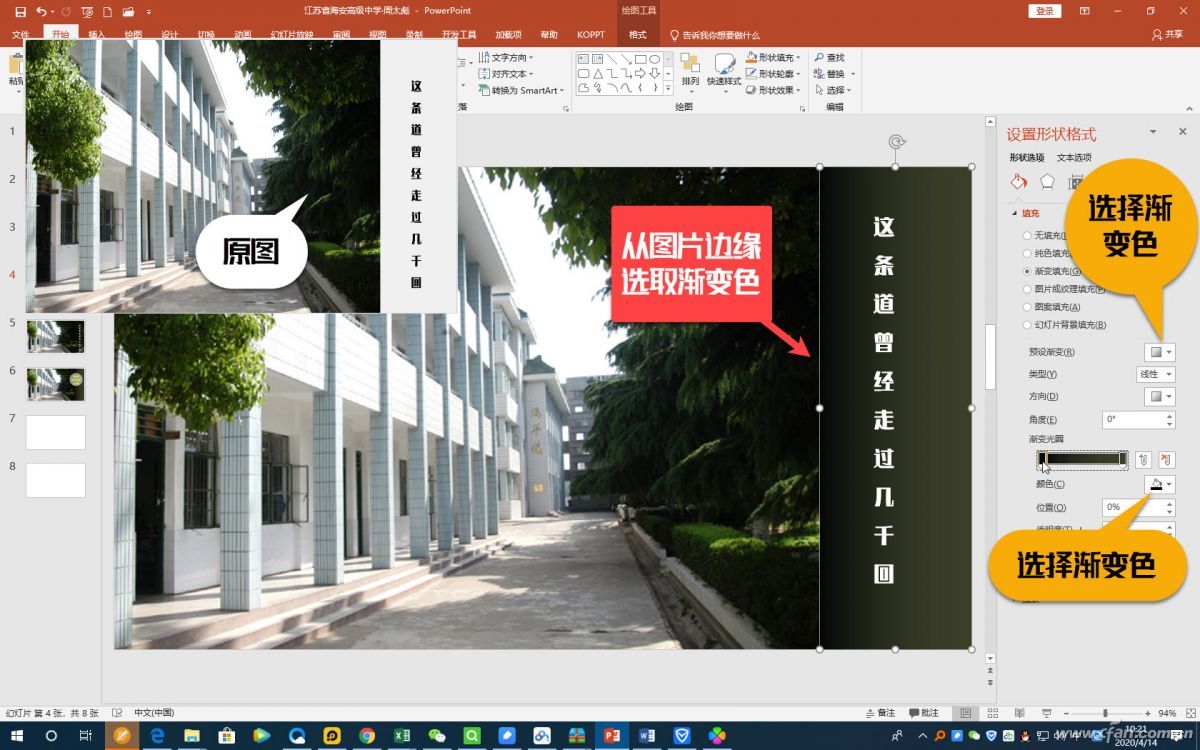This screenshot has width=1200, height=750.
Task: Switch to the KOPPT ribbon tab
Action: coord(590,35)
